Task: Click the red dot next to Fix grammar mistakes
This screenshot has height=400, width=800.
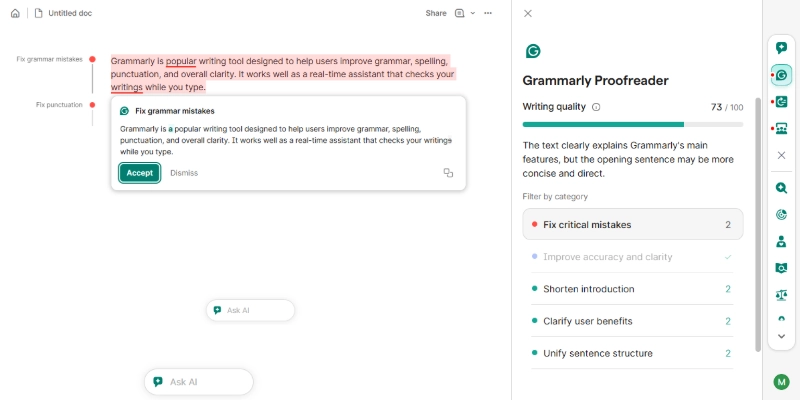Action: (x=92, y=59)
